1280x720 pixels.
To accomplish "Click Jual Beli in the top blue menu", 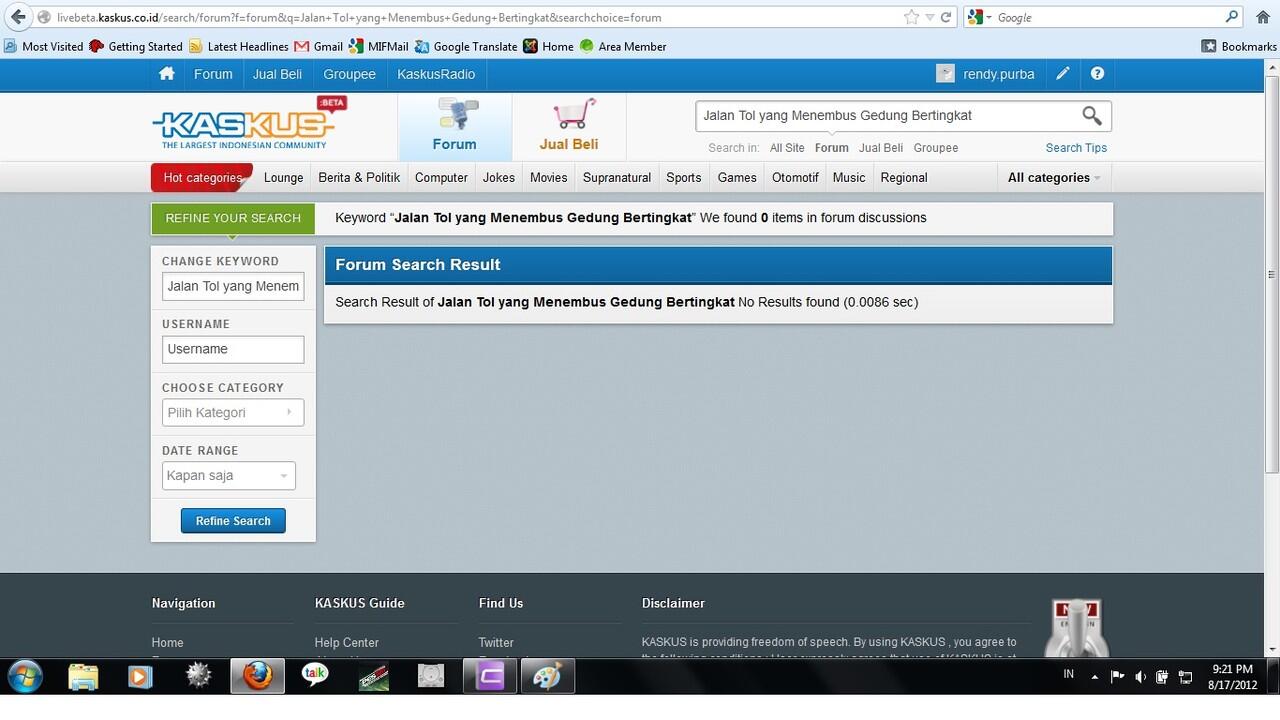I will (277, 74).
